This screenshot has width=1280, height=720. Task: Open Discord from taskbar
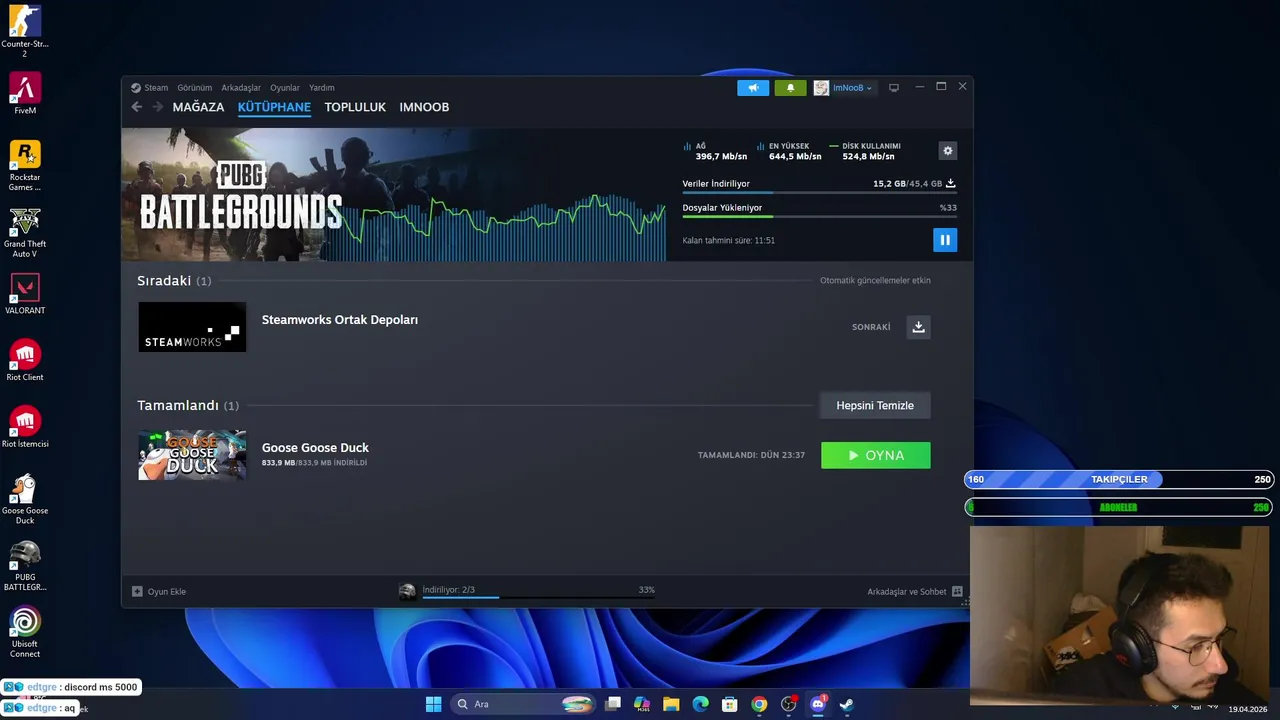click(818, 704)
